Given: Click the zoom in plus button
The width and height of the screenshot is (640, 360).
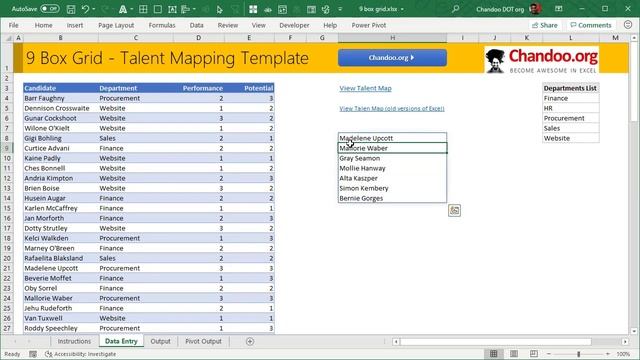Looking at the screenshot, I should [x=608, y=354].
